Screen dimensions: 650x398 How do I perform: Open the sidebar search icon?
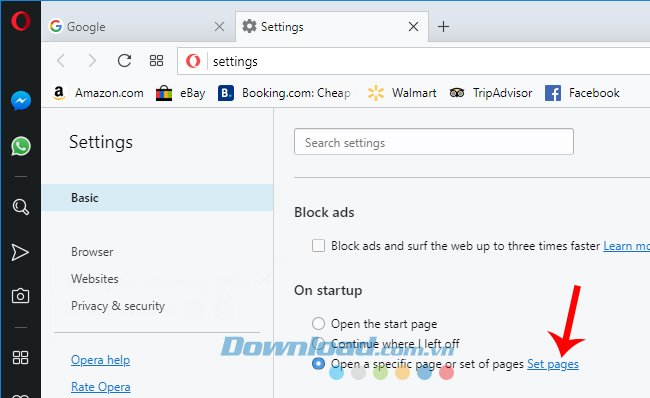click(21, 206)
